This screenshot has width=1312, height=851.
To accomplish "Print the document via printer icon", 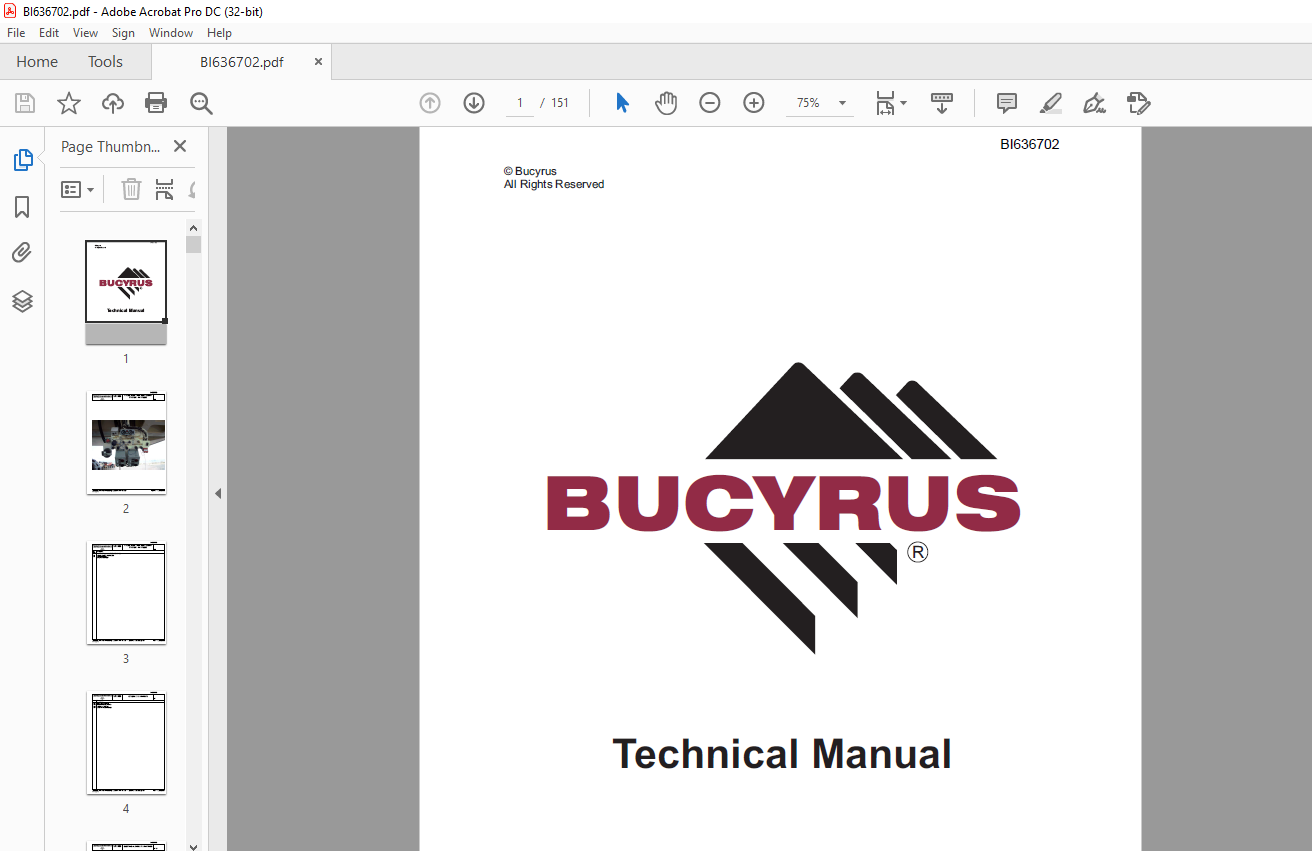I will pos(156,103).
